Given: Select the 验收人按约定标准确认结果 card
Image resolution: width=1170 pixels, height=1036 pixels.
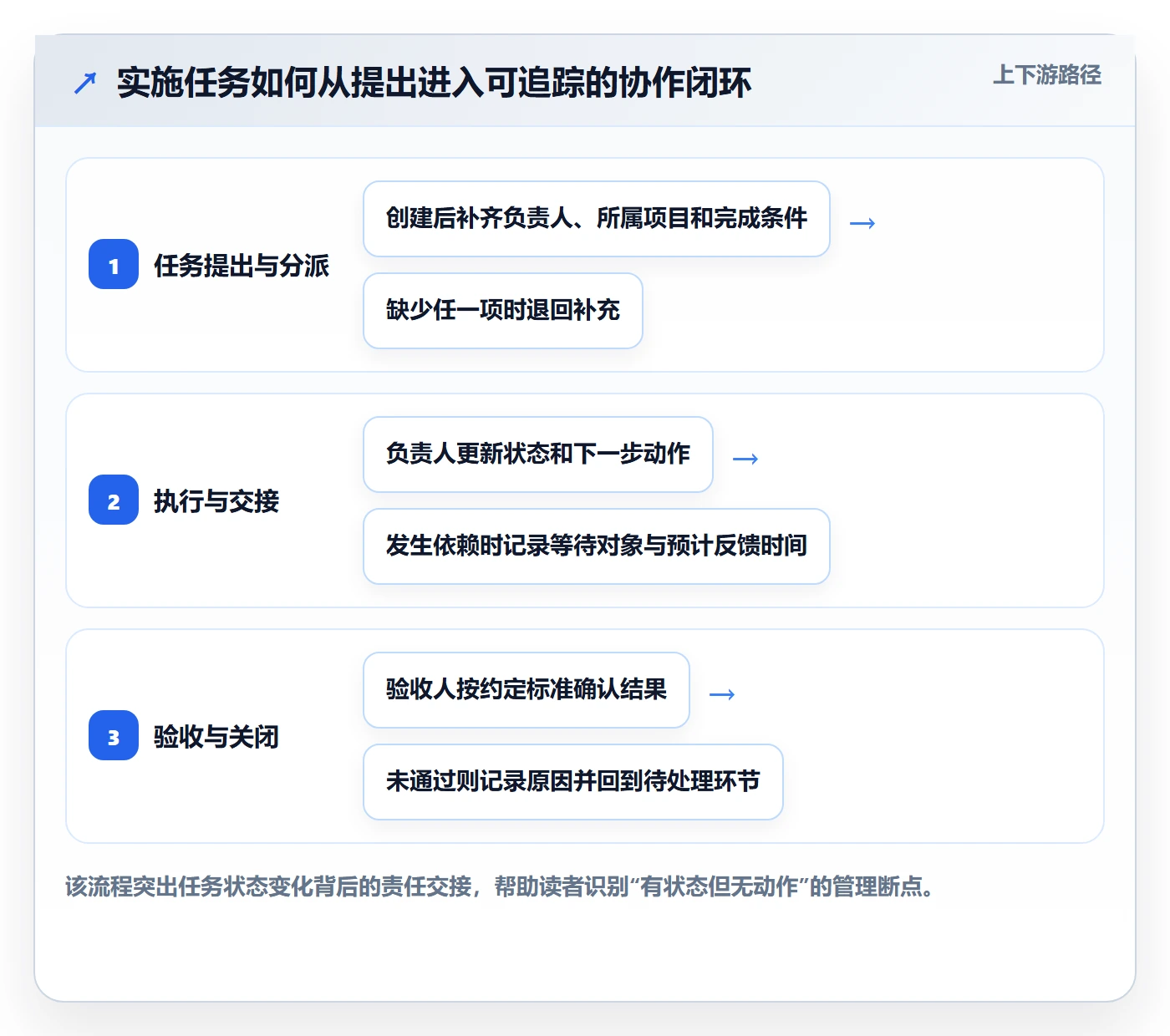Looking at the screenshot, I should pos(526,690).
